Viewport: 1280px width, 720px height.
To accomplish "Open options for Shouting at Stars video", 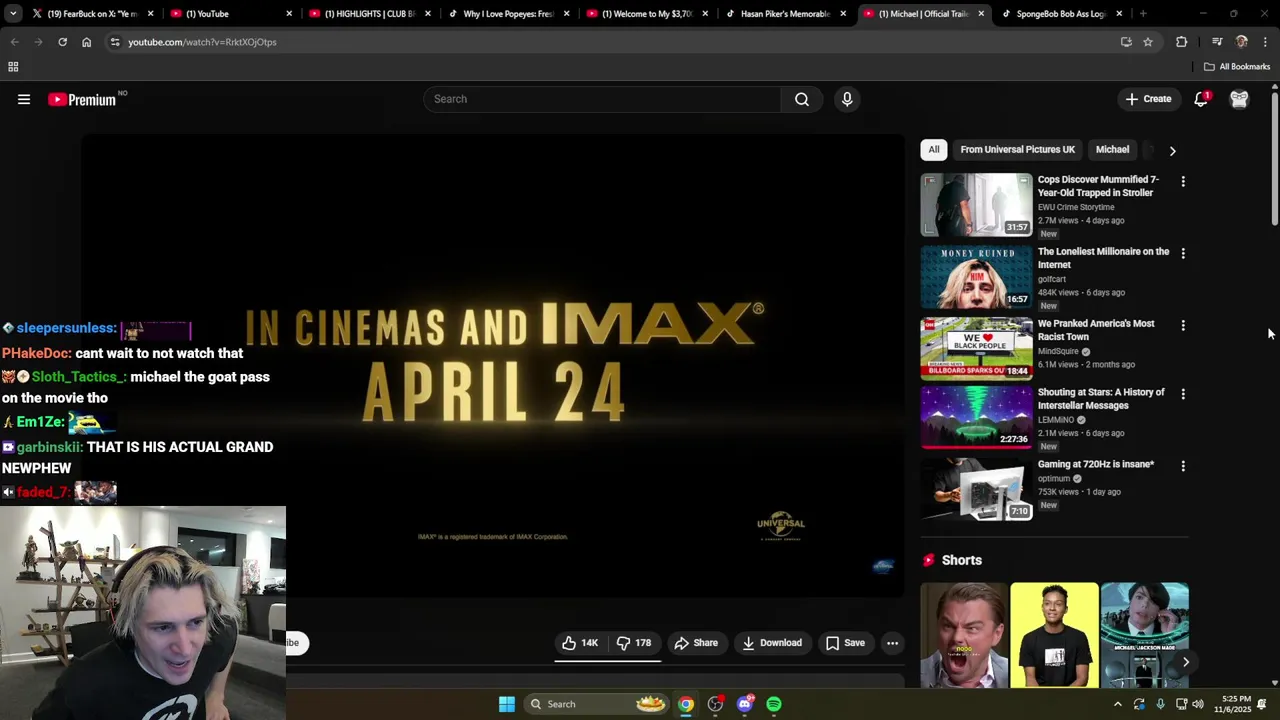I will 1183,394.
